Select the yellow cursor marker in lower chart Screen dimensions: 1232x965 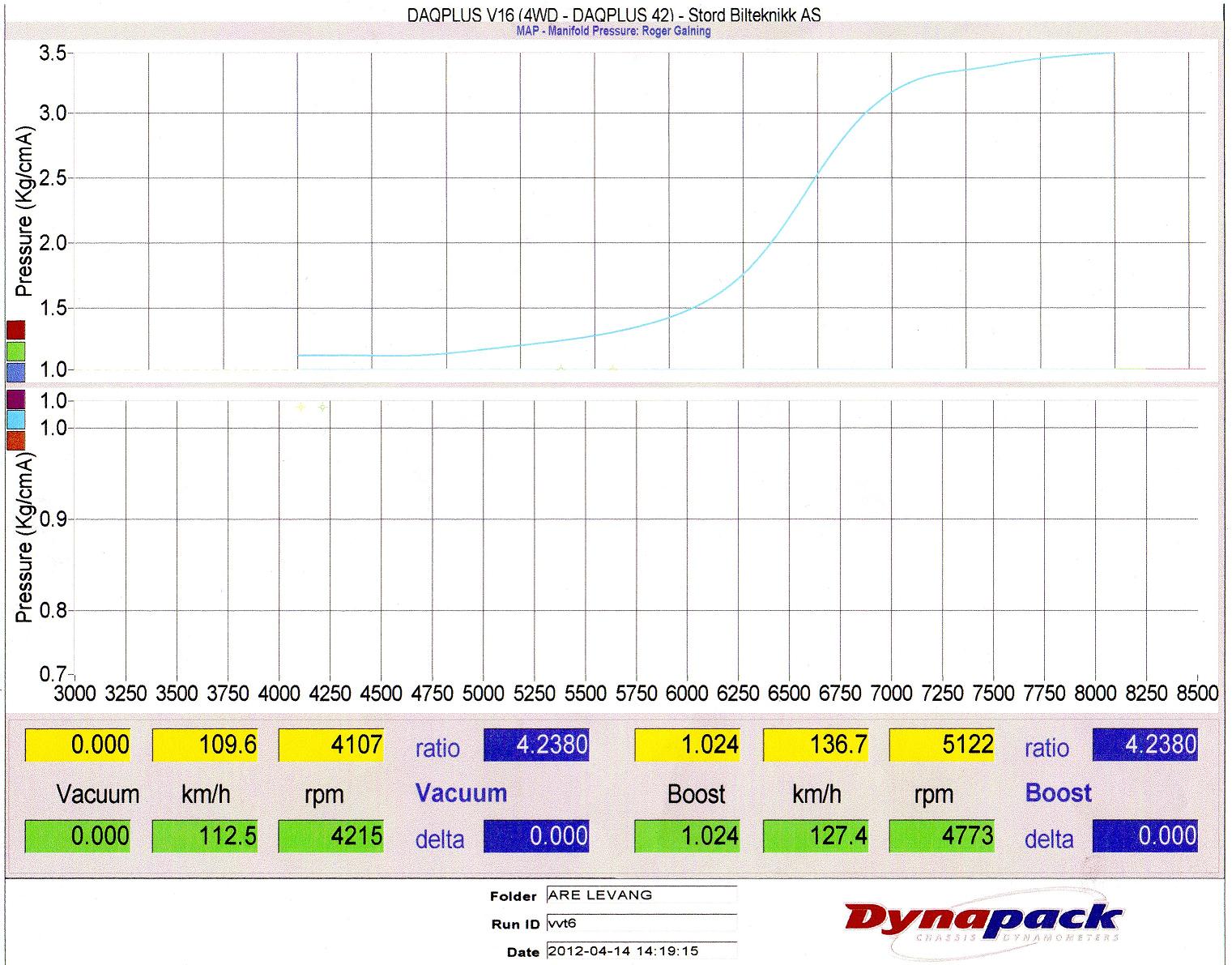(x=301, y=407)
